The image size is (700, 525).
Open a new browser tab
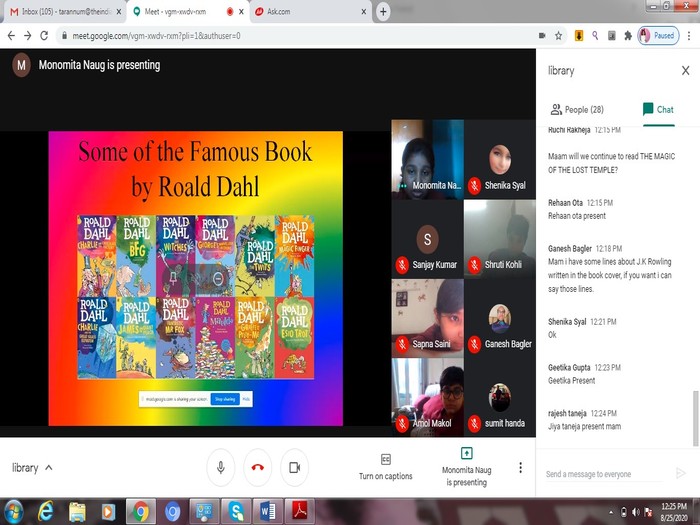click(383, 12)
